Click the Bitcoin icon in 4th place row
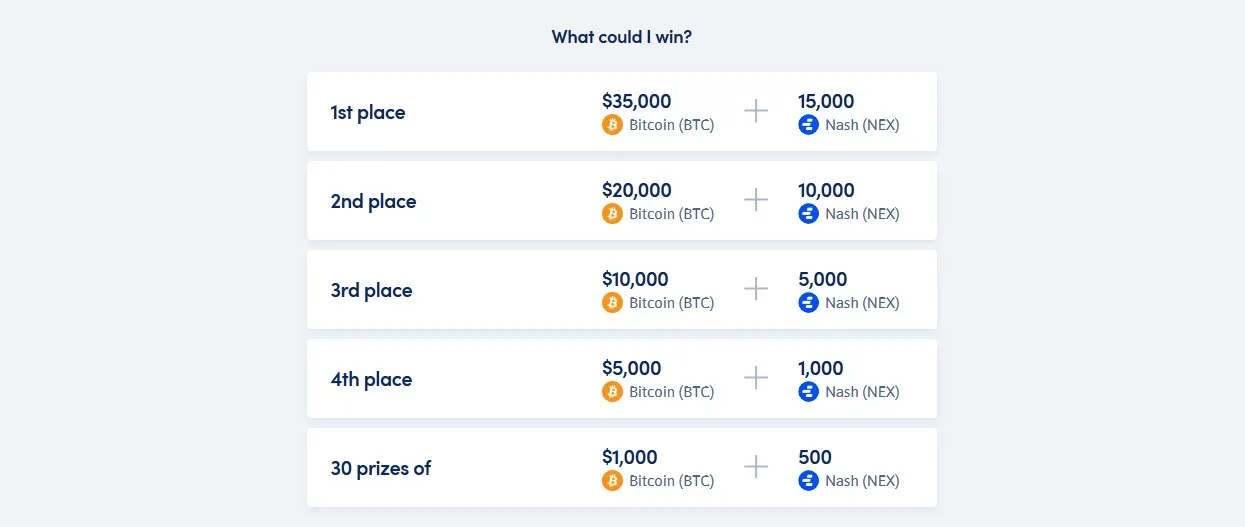The width and height of the screenshot is (1245, 527). click(612, 392)
